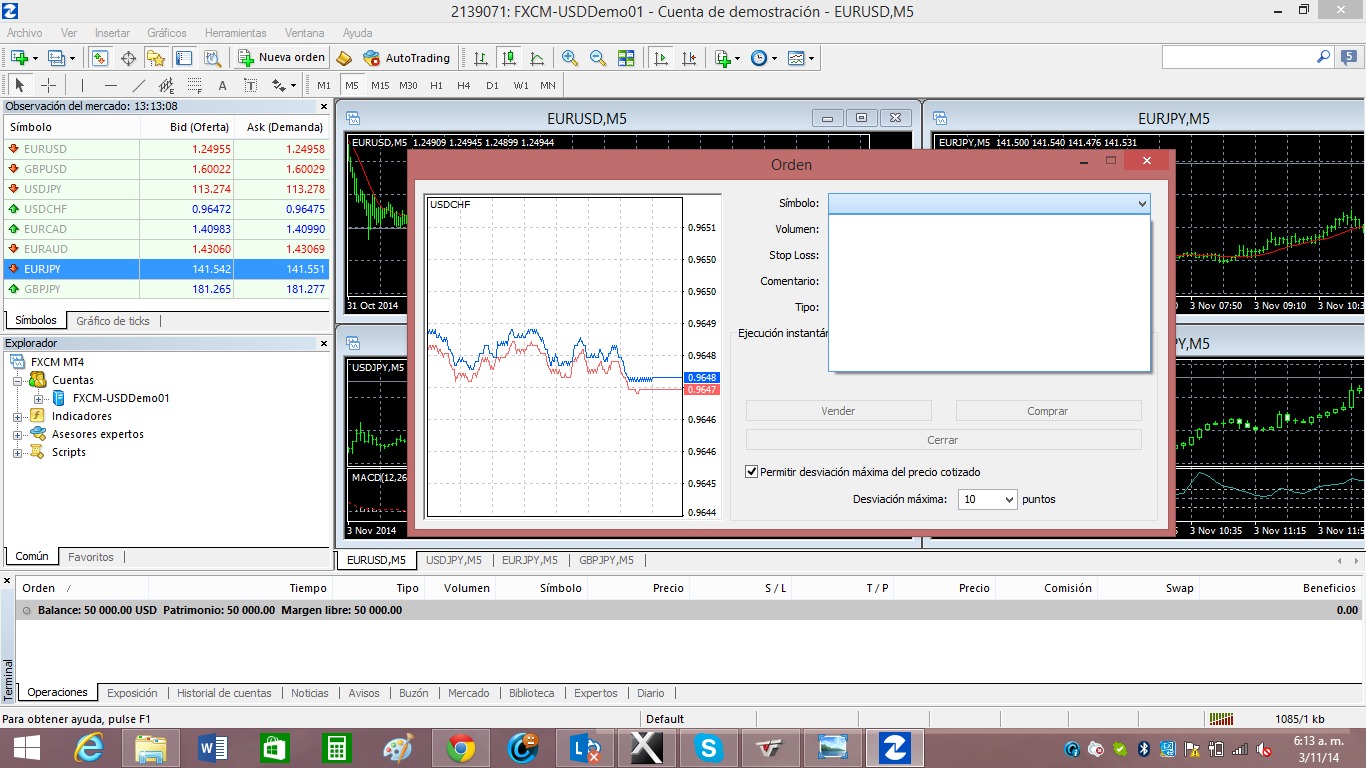Select the text 'A' drawing tool
The height and width of the screenshot is (768, 1366).
[x=222, y=85]
